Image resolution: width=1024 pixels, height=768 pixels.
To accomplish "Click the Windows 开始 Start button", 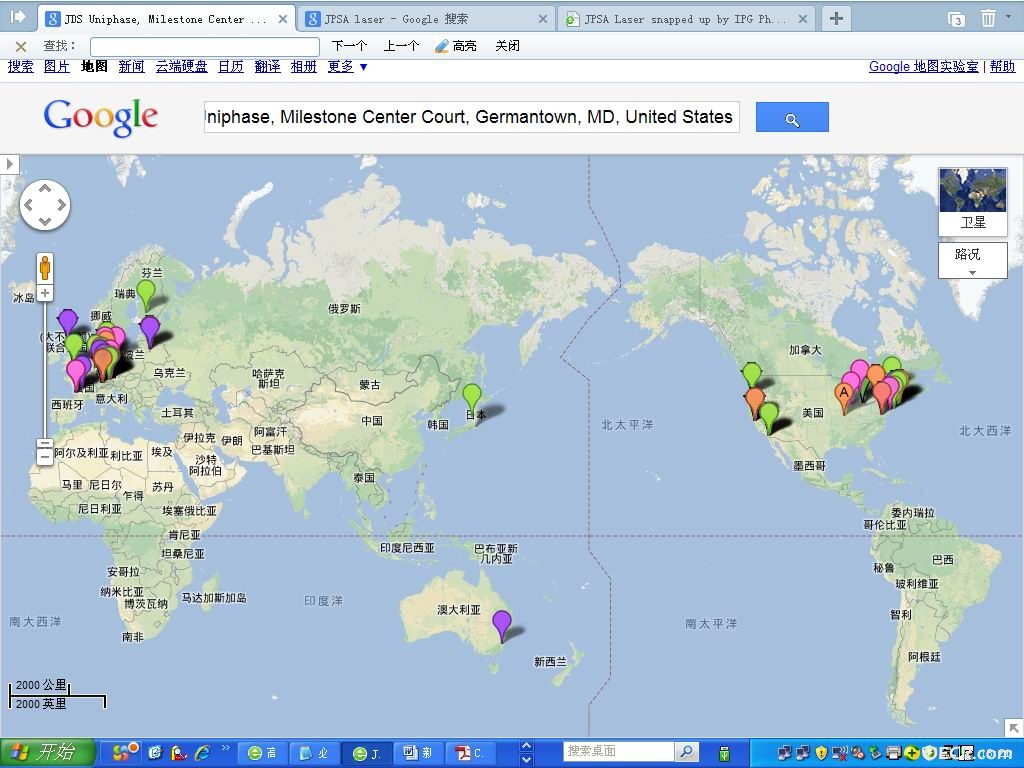I will click(x=48, y=752).
